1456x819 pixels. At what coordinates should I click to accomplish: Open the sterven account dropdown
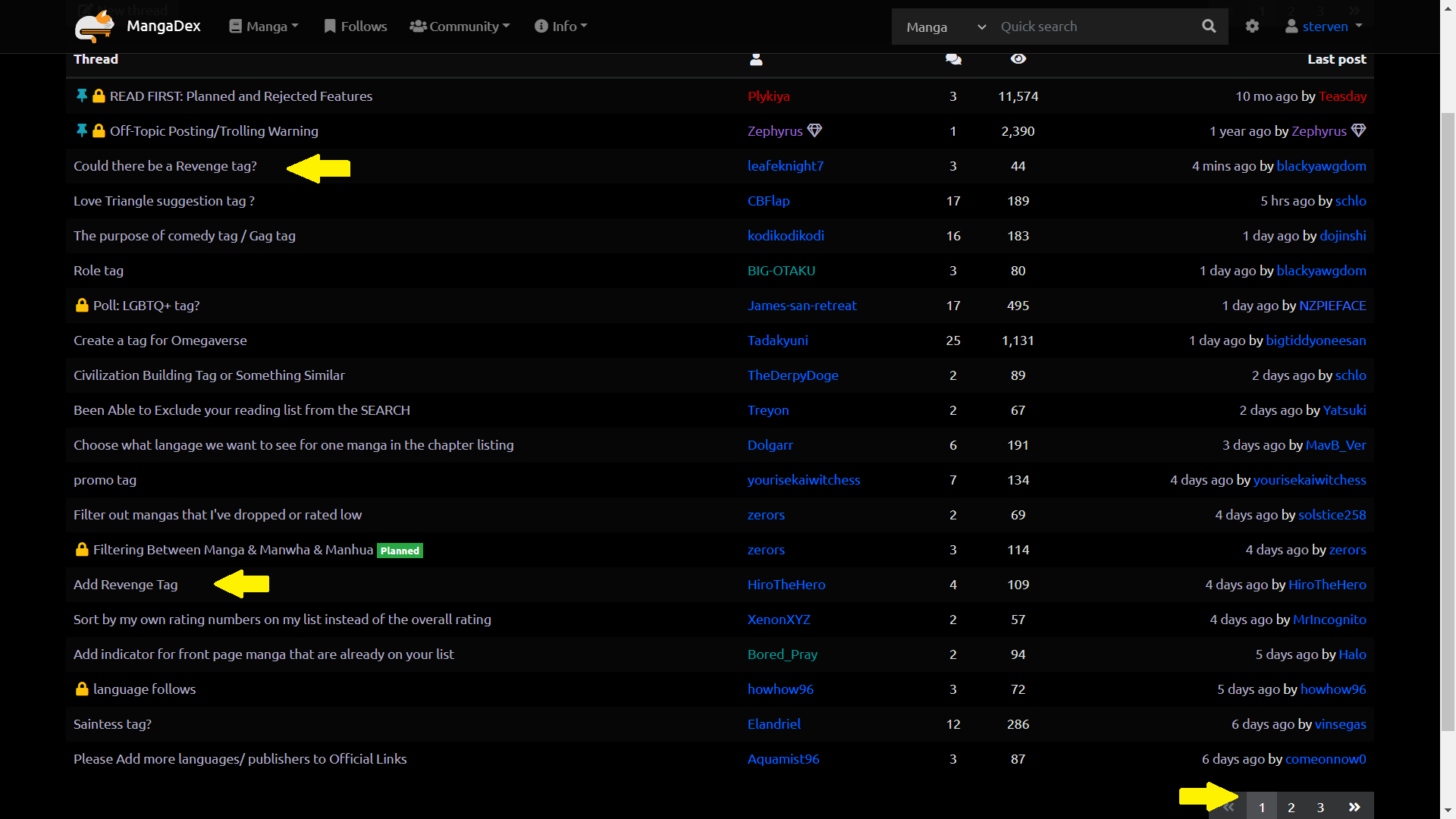tap(1324, 27)
